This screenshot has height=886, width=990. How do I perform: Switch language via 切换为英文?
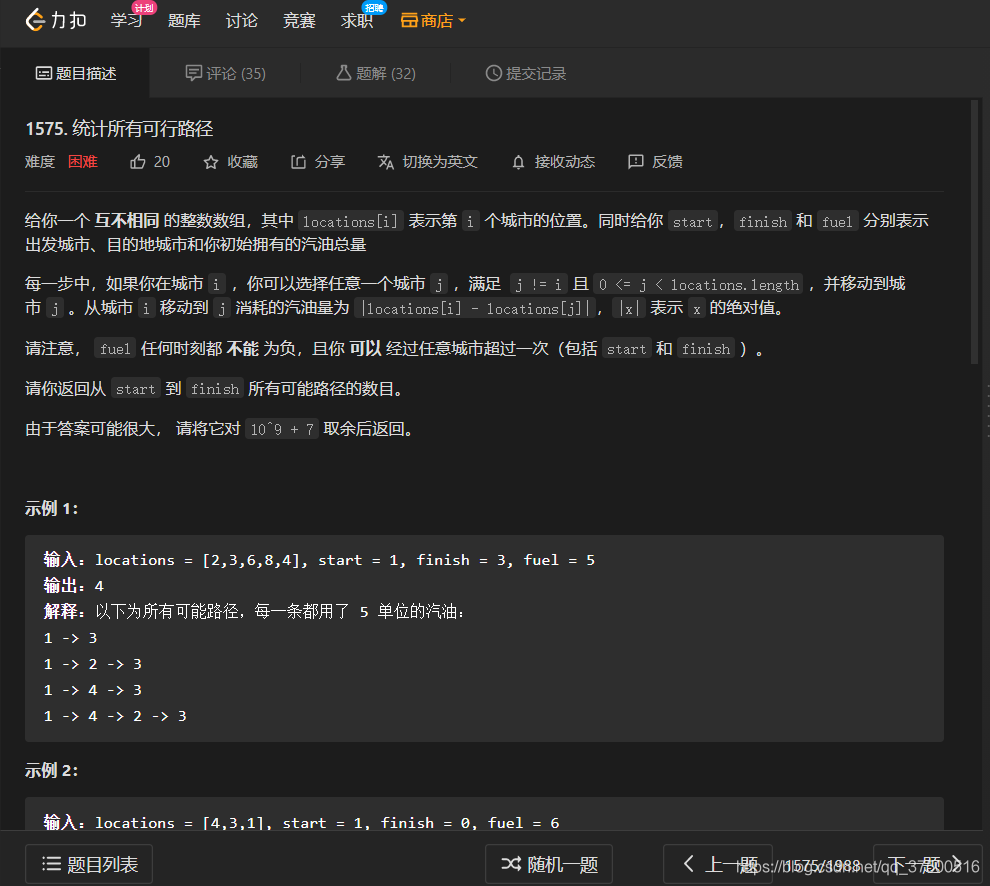[440, 162]
